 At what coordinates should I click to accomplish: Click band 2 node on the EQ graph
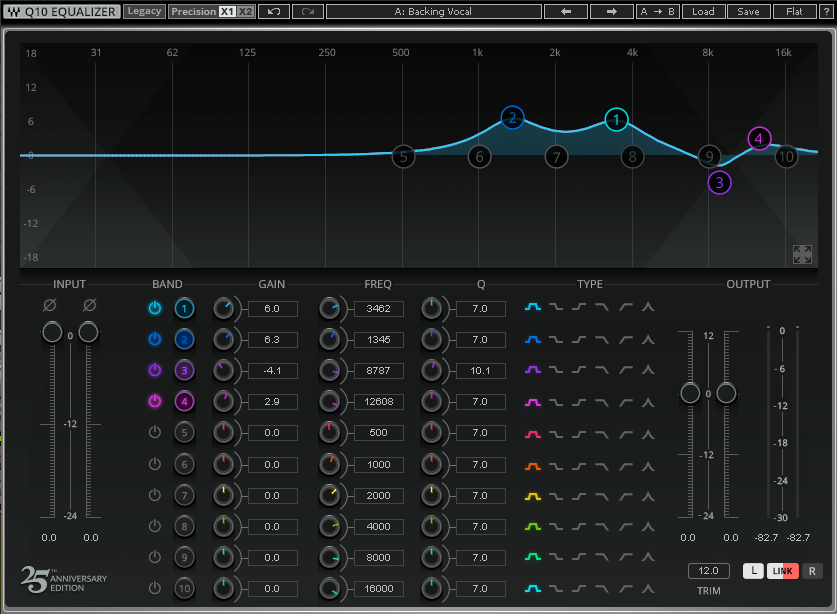coord(512,117)
